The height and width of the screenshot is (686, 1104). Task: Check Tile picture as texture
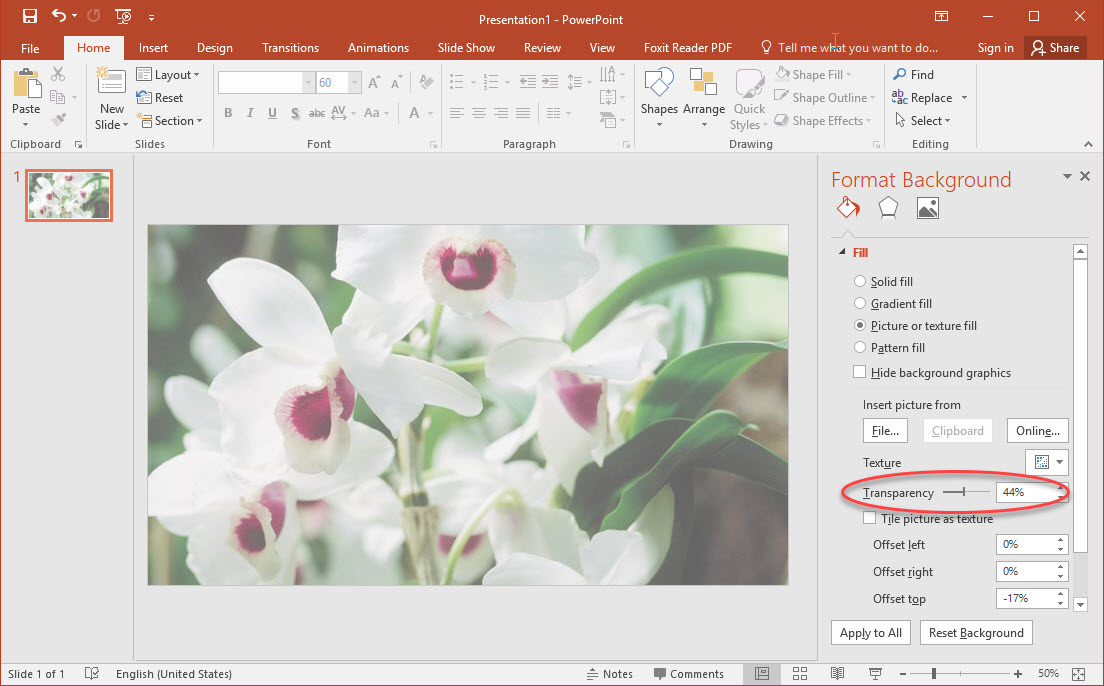click(x=869, y=518)
